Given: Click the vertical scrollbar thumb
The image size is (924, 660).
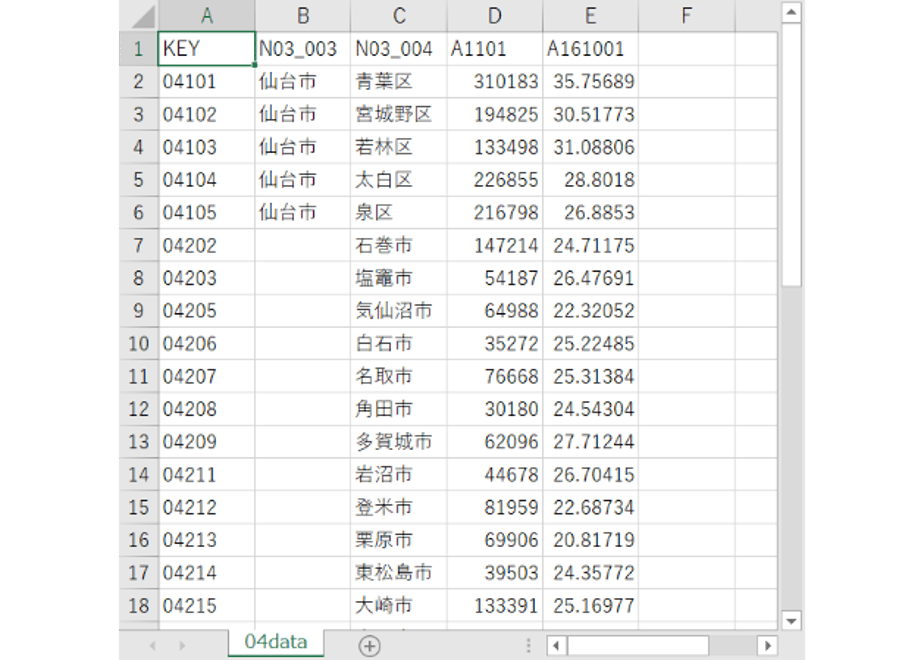Looking at the screenshot, I should pyautogui.click(x=791, y=154).
